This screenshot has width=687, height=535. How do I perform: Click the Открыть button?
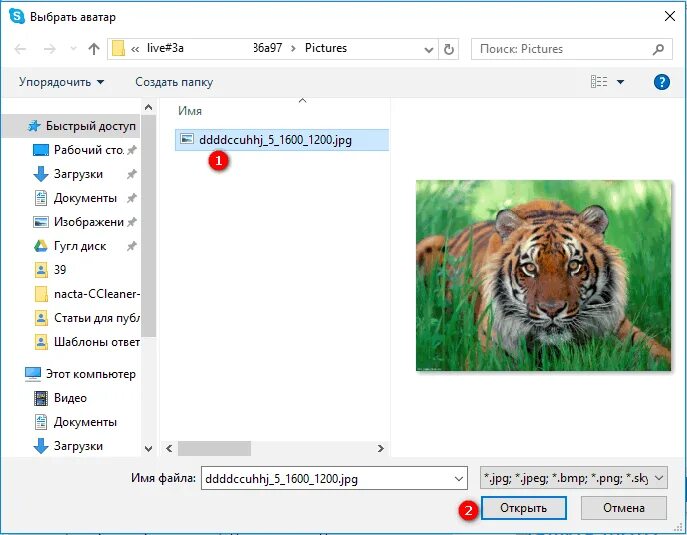[524, 508]
